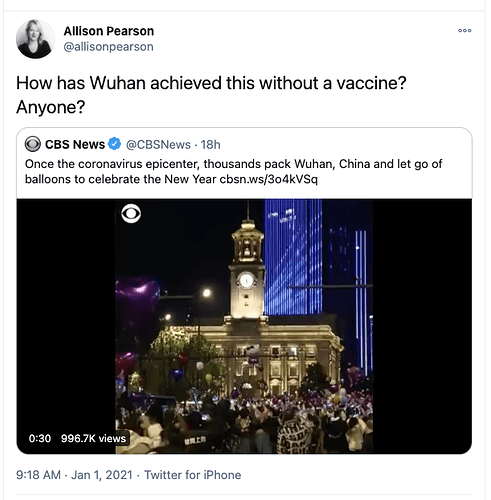Open the CBS News account name

[75, 144]
